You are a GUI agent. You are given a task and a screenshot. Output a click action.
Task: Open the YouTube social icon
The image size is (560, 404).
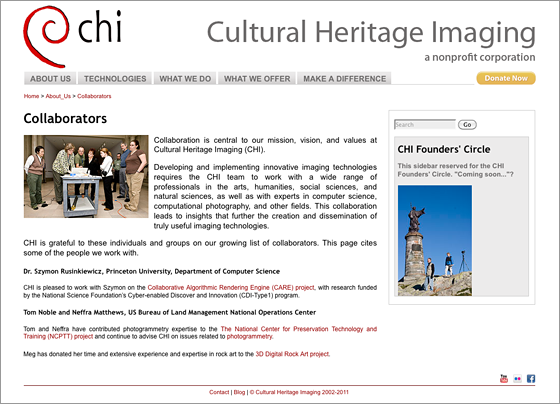[504, 379]
